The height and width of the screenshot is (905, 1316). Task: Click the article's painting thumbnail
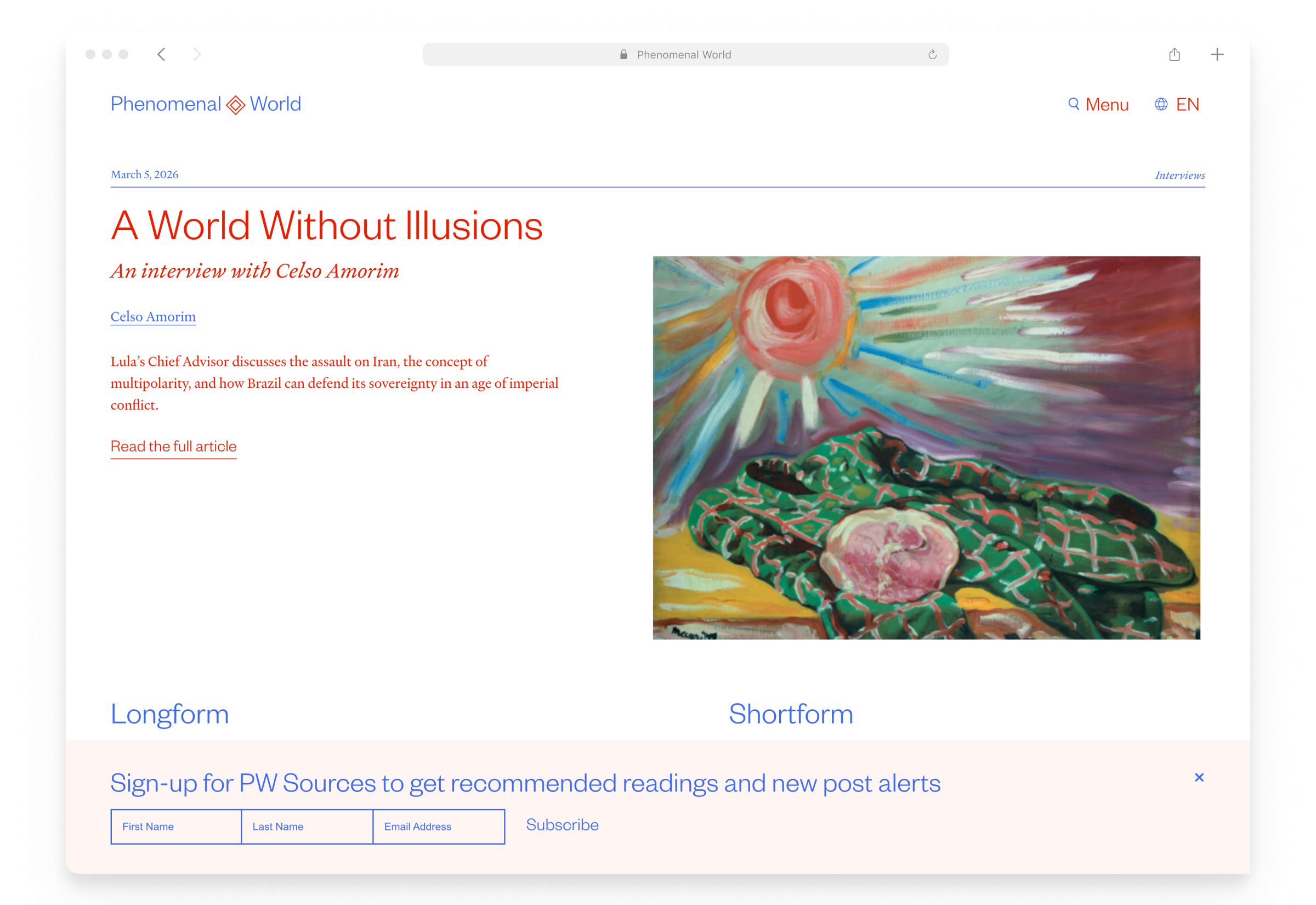click(926, 448)
